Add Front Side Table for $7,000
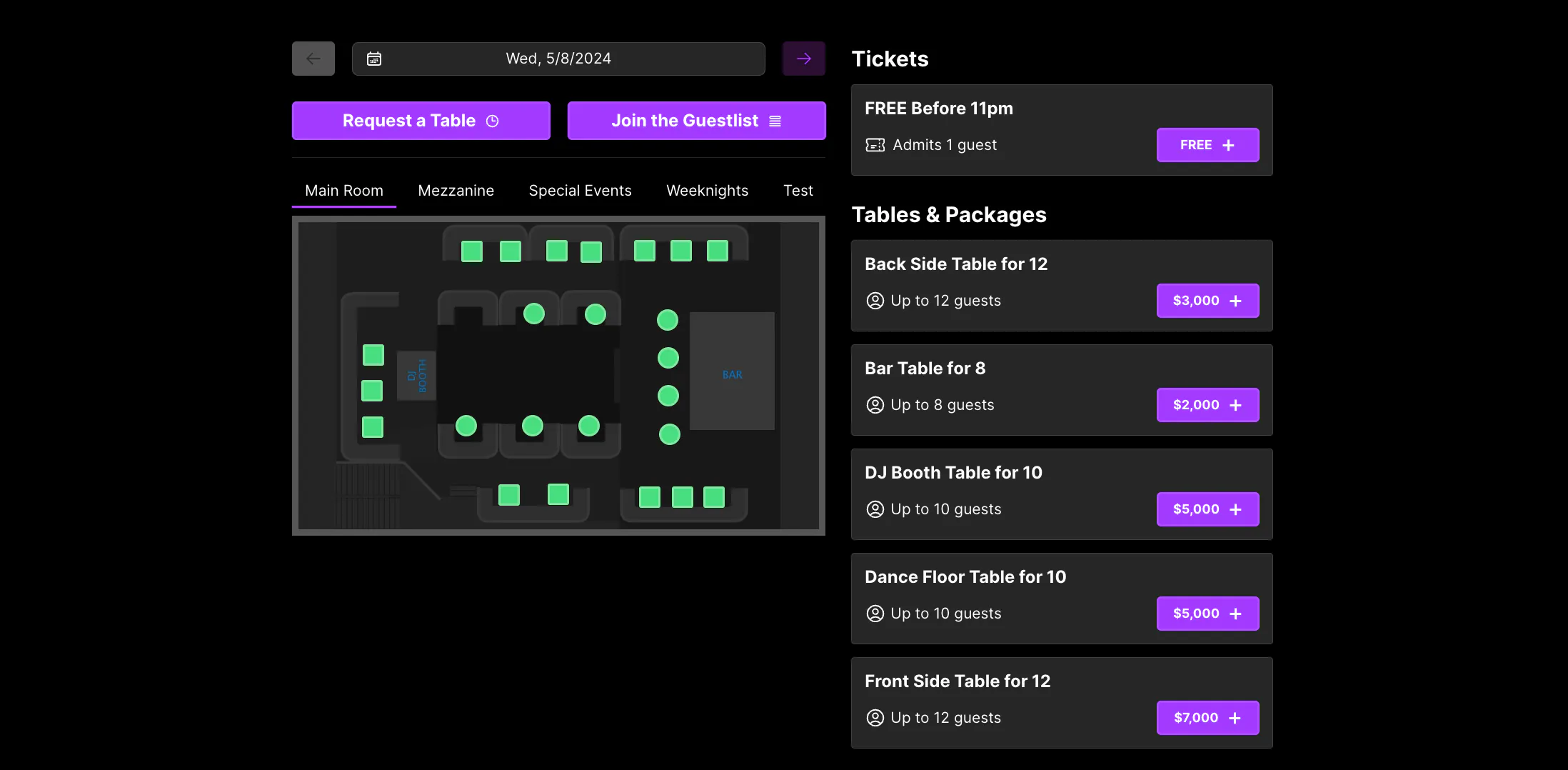This screenshot has width=1568, height=770. 1207,718
